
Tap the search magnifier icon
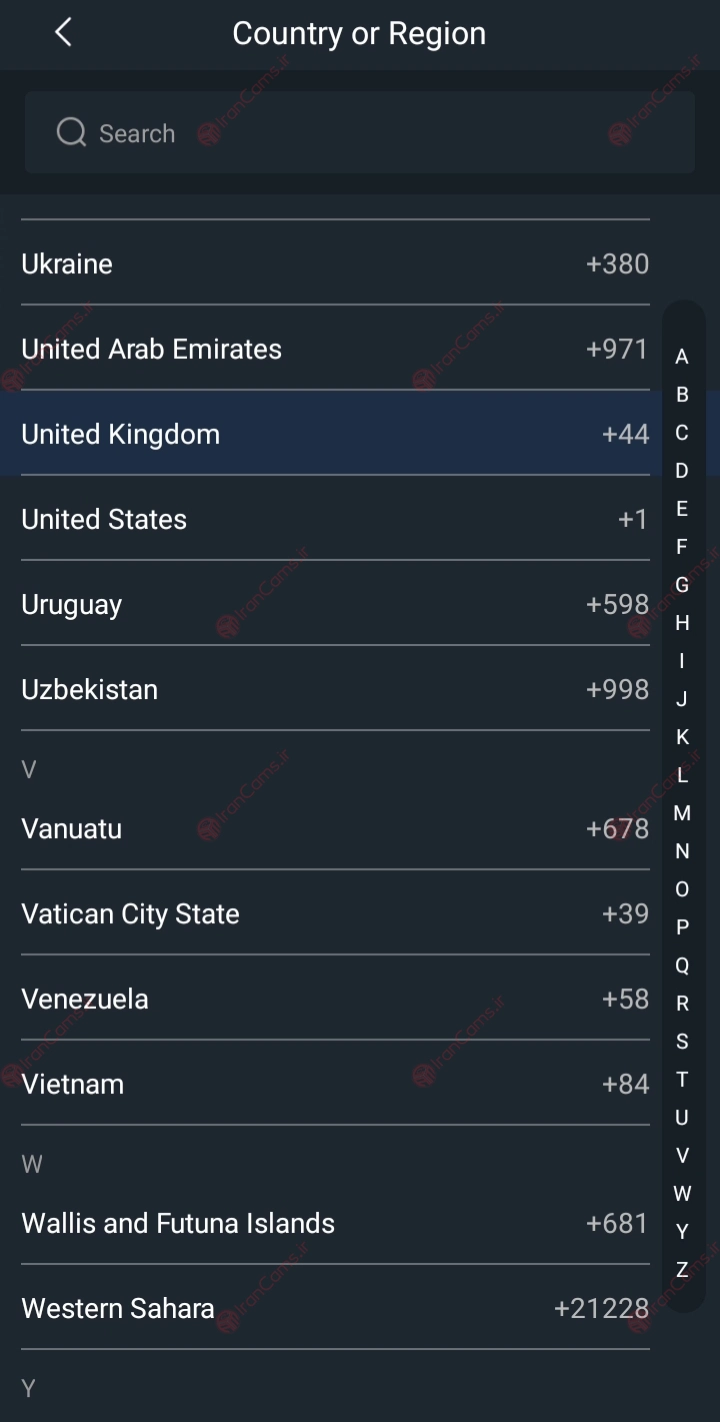pos(71,132)
